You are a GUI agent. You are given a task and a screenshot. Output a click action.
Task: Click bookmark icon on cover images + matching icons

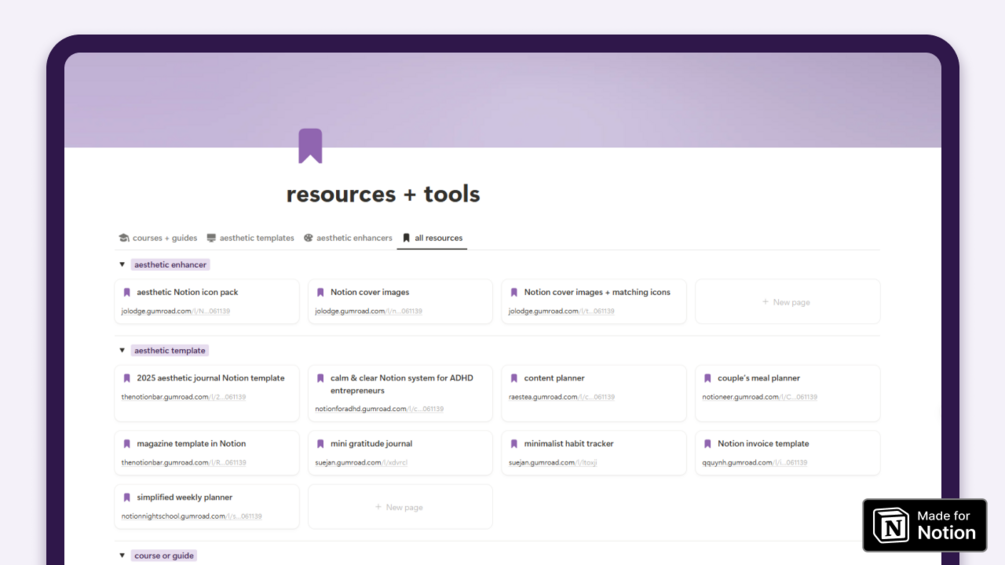pos(514,292)
